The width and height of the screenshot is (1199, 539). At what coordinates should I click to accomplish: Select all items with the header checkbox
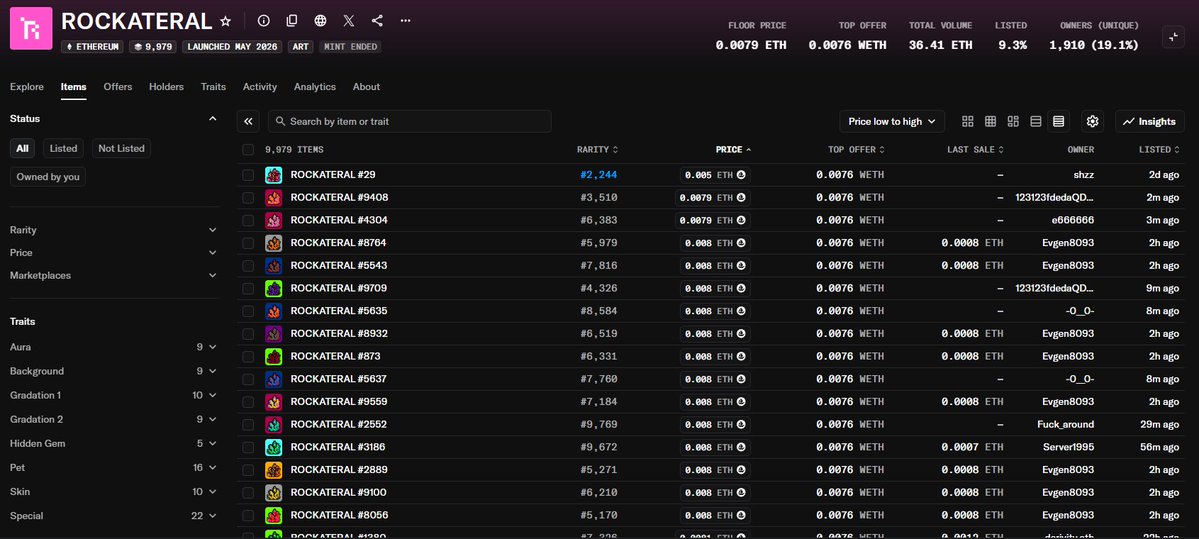[x=248, y=150]
